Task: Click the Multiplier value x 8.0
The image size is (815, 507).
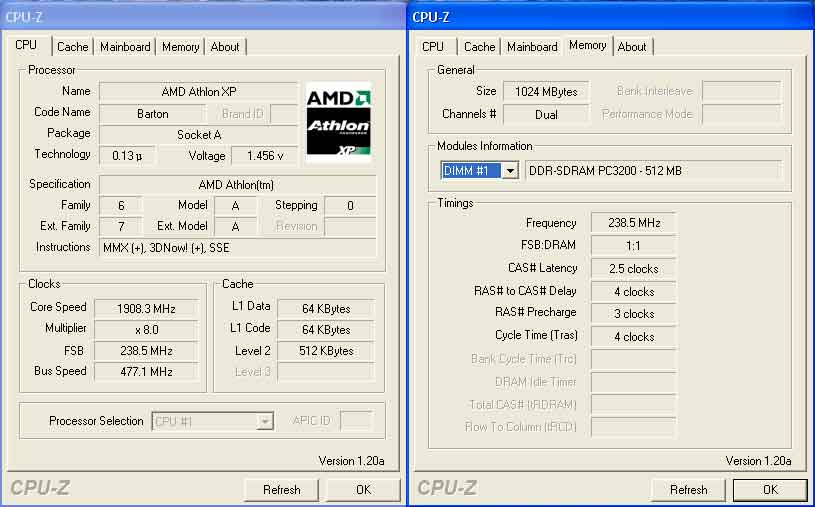Action: [x=146, y=330]
